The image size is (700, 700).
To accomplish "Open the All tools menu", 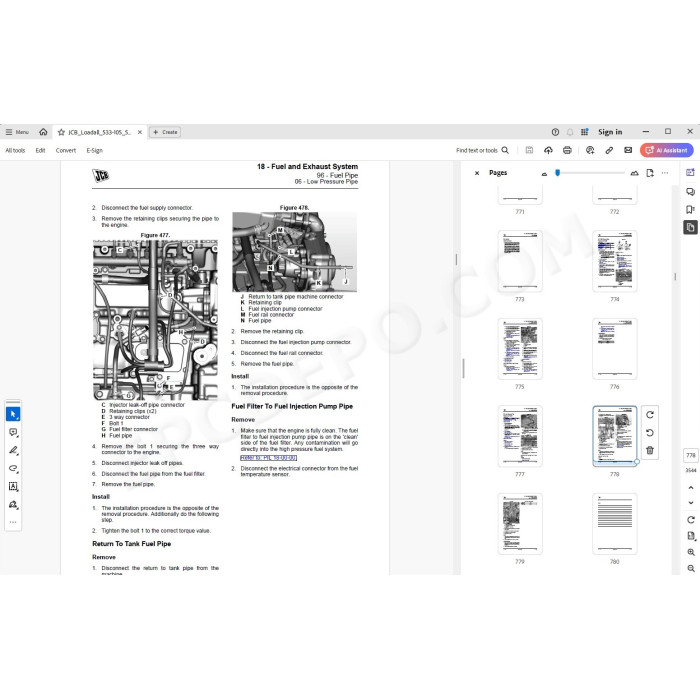I will (x=15, y=150).
